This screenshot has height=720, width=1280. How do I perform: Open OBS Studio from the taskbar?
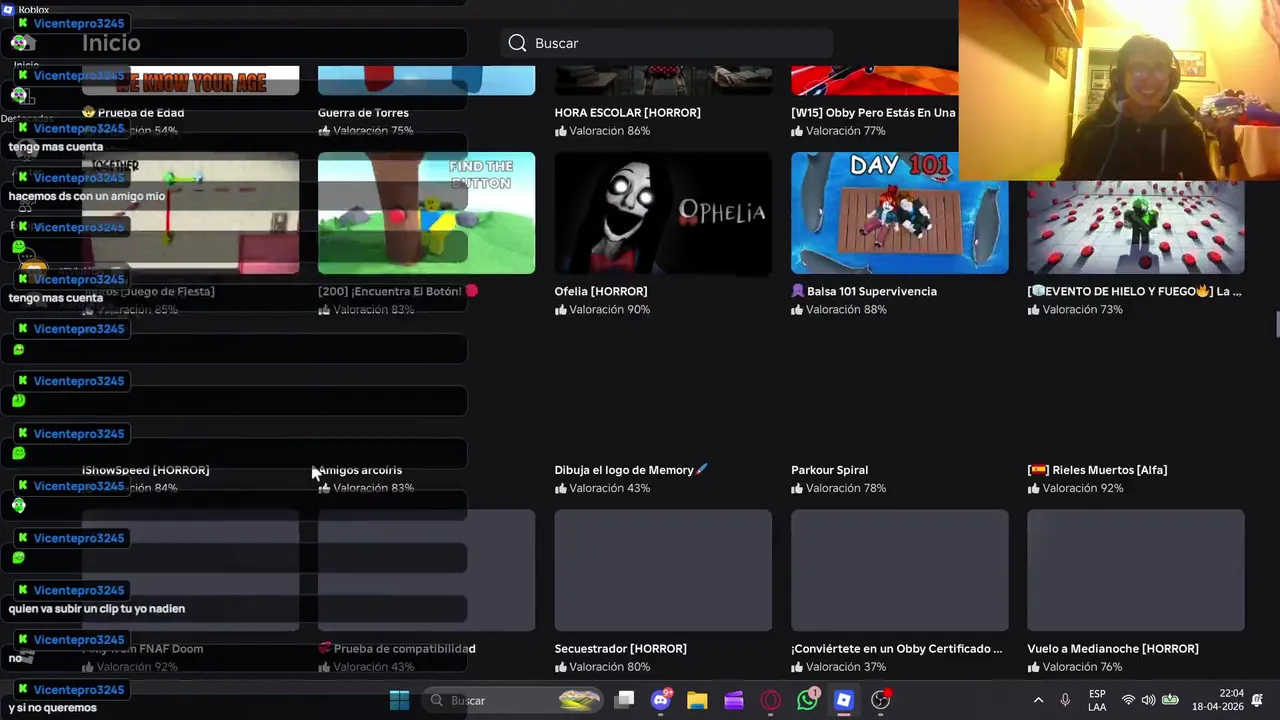click(x=880, y=700)
